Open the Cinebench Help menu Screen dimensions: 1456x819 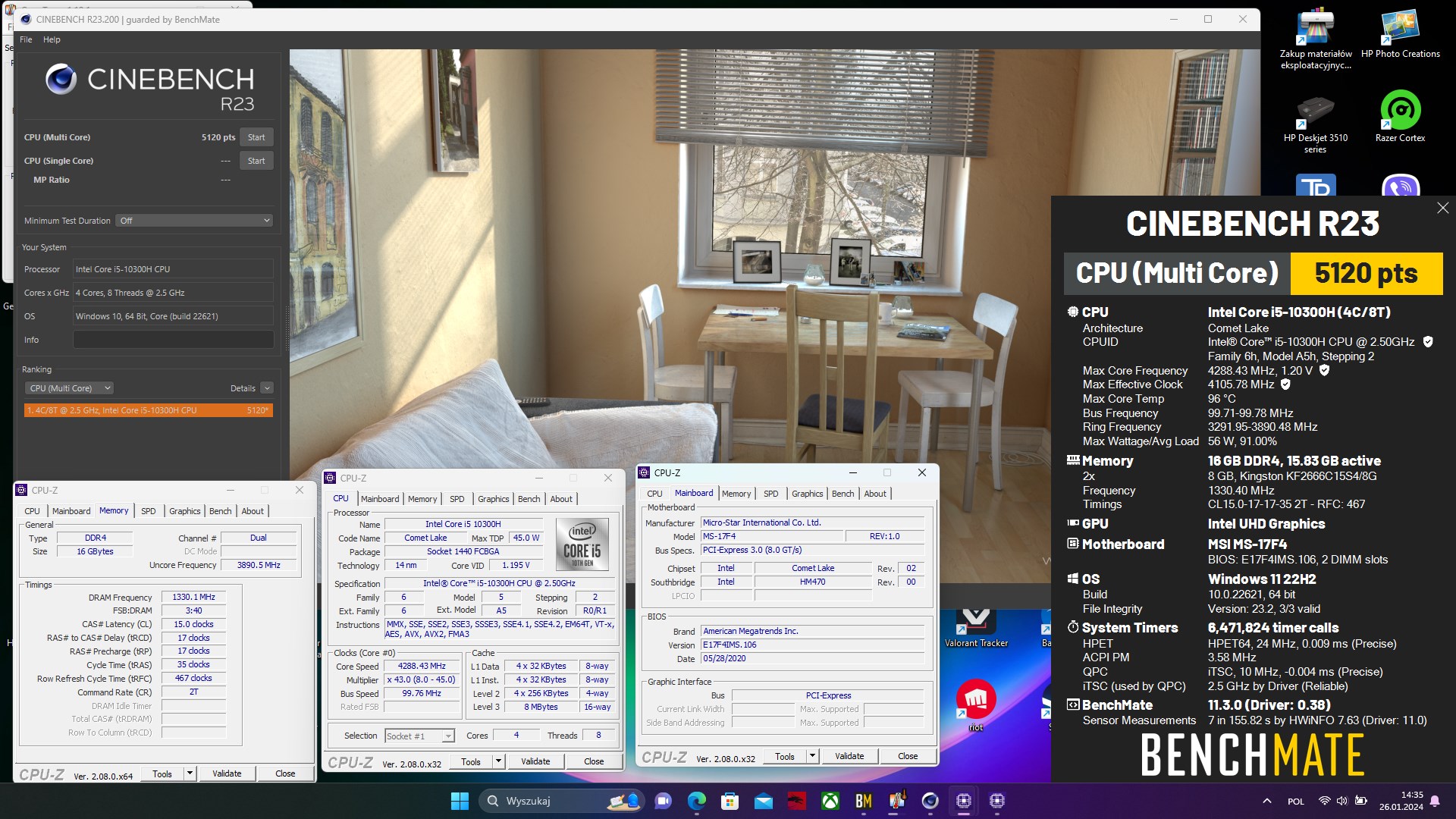[x=52, y=39]
